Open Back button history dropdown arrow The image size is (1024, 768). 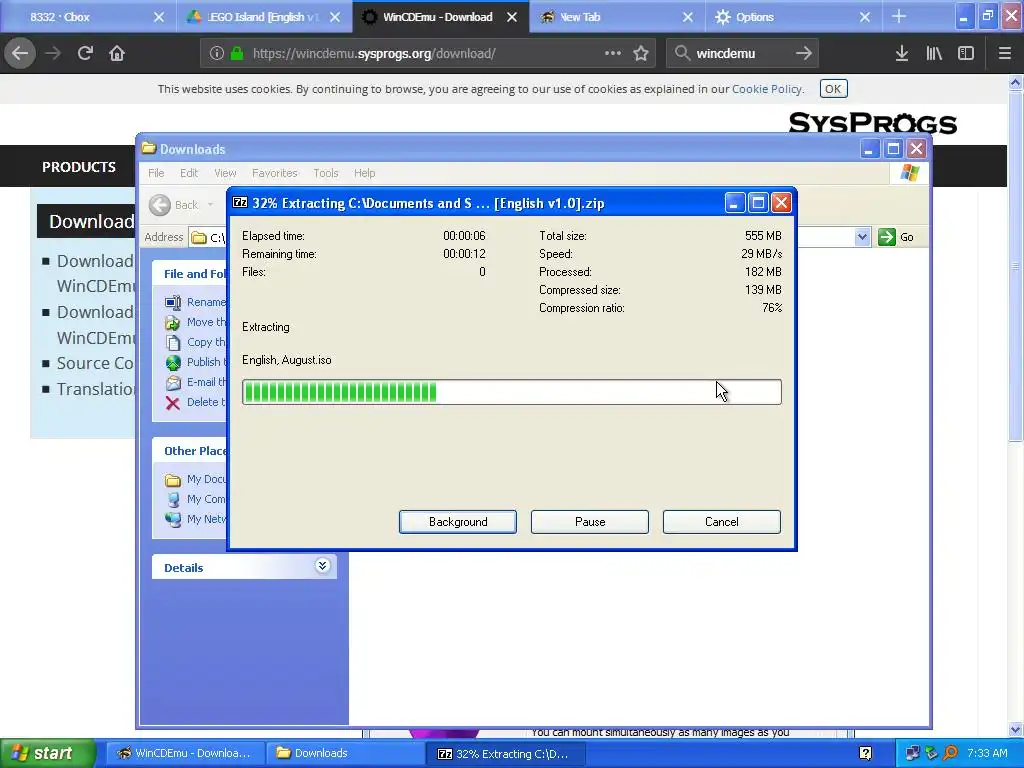coord(210,205)
